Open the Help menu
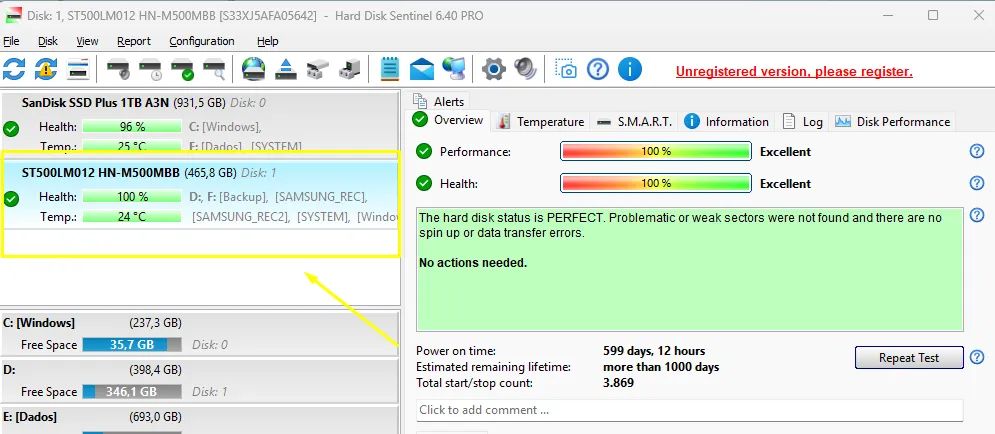The height and width of the screenshot is (434, 995). pos(268,41)
